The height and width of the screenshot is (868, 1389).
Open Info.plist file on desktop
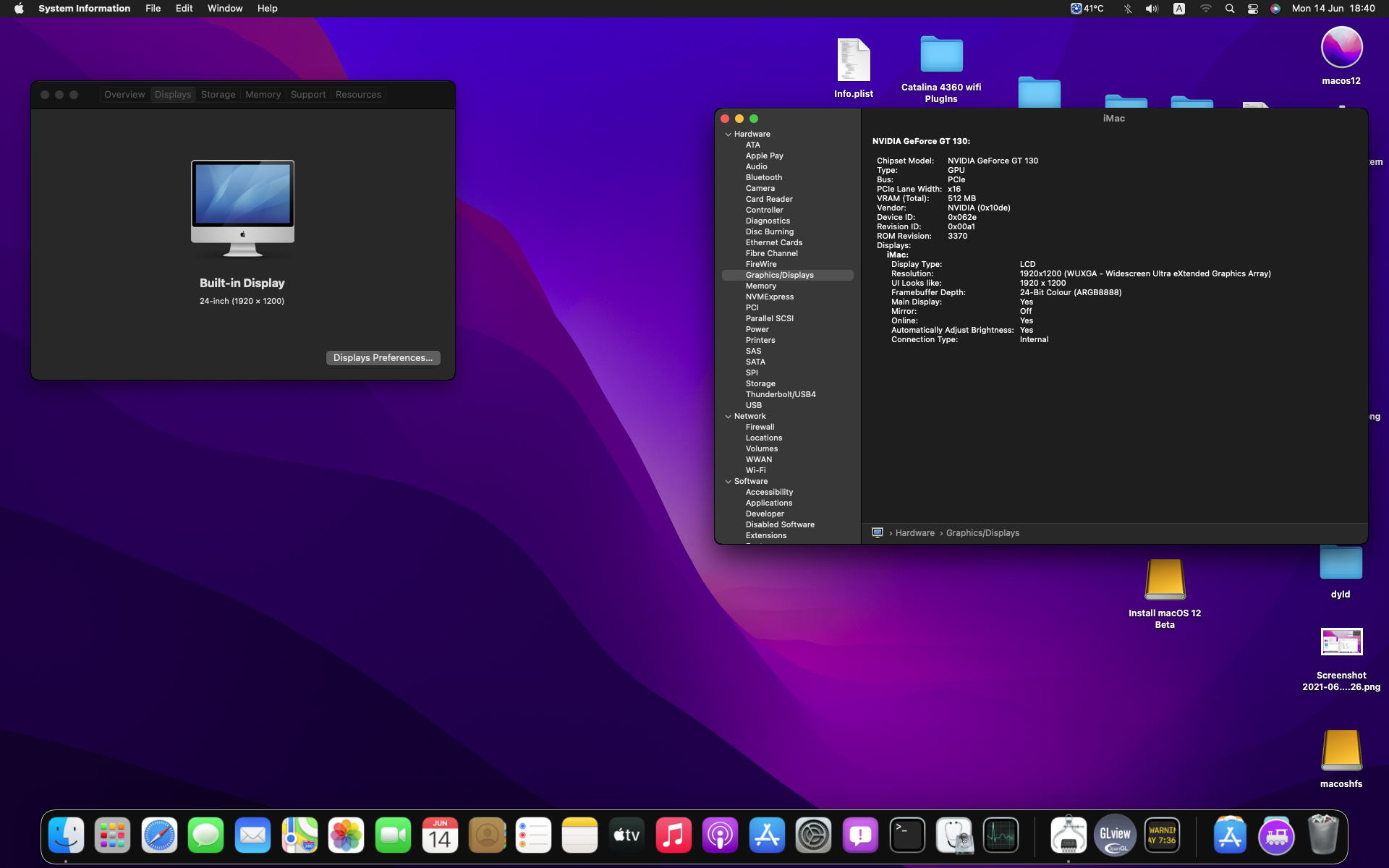pos(853,61)
